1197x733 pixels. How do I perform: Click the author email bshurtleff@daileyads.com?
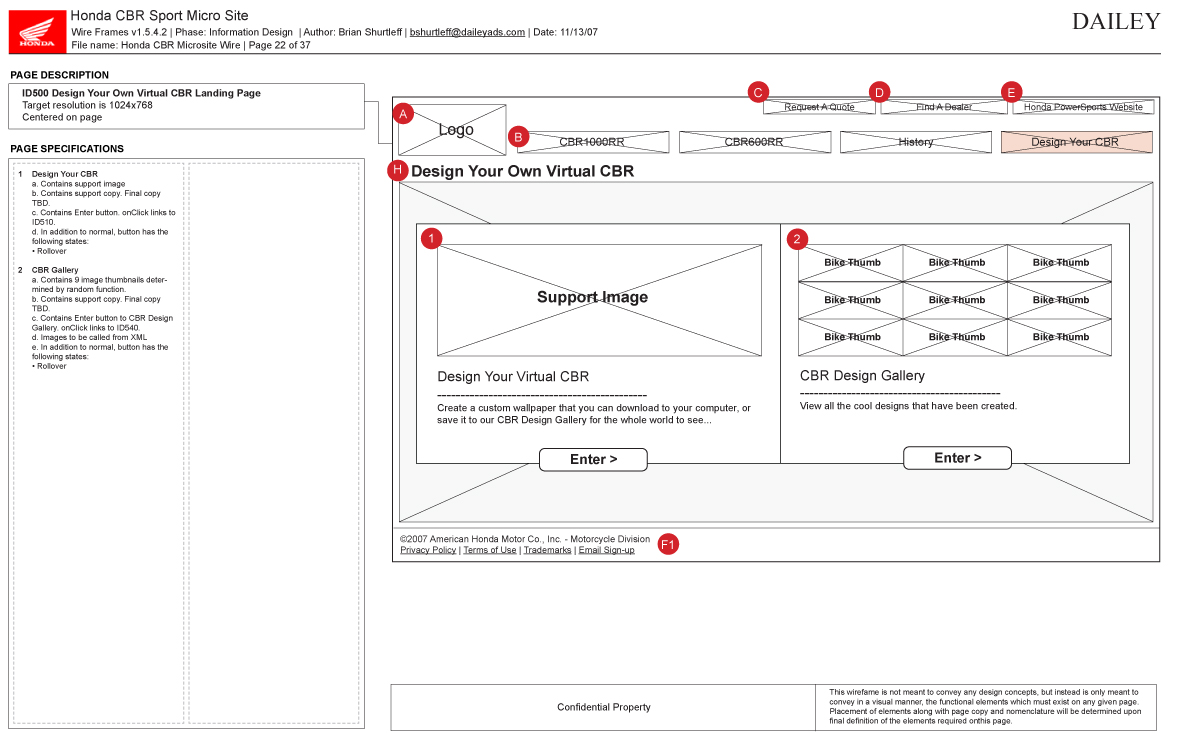click(467, 32)
